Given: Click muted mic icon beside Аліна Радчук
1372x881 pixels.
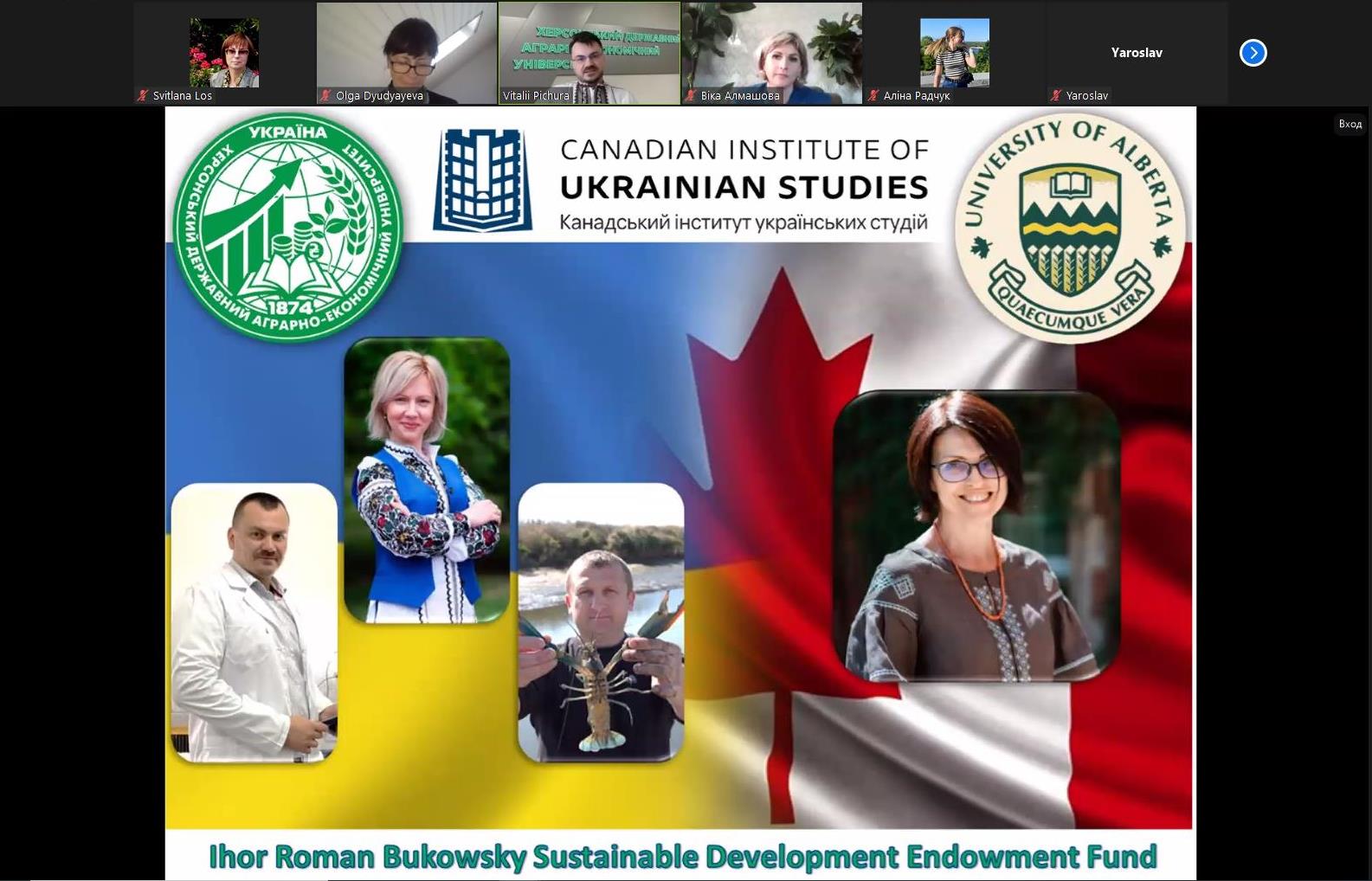Looking at the screenshot, I should pos(873,95).
